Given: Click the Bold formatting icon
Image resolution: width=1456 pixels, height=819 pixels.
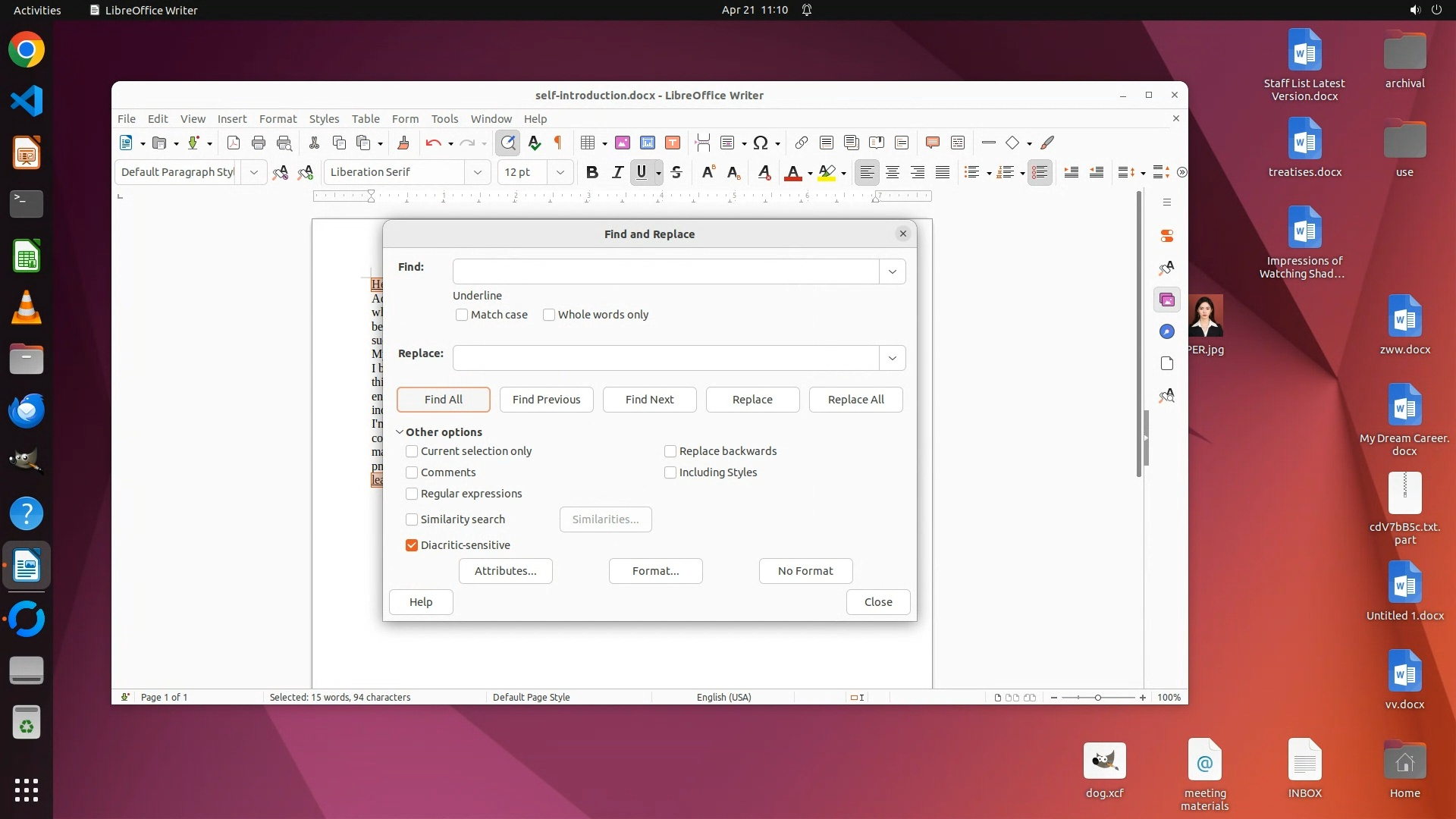Looking at the screenshot, I should (592, 172).
